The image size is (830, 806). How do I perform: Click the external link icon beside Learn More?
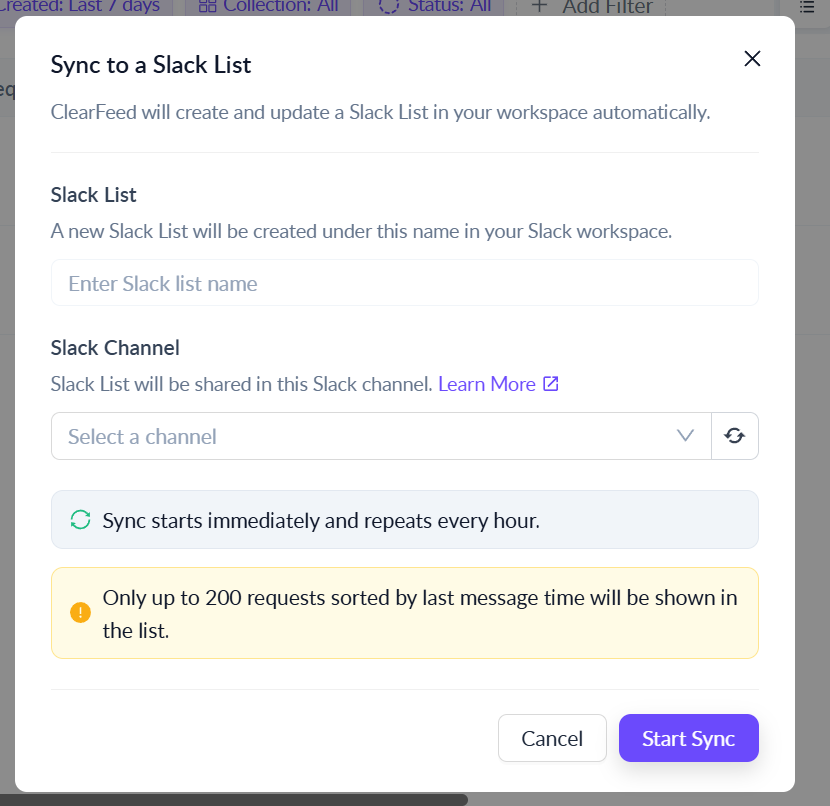tap(551, 384)
